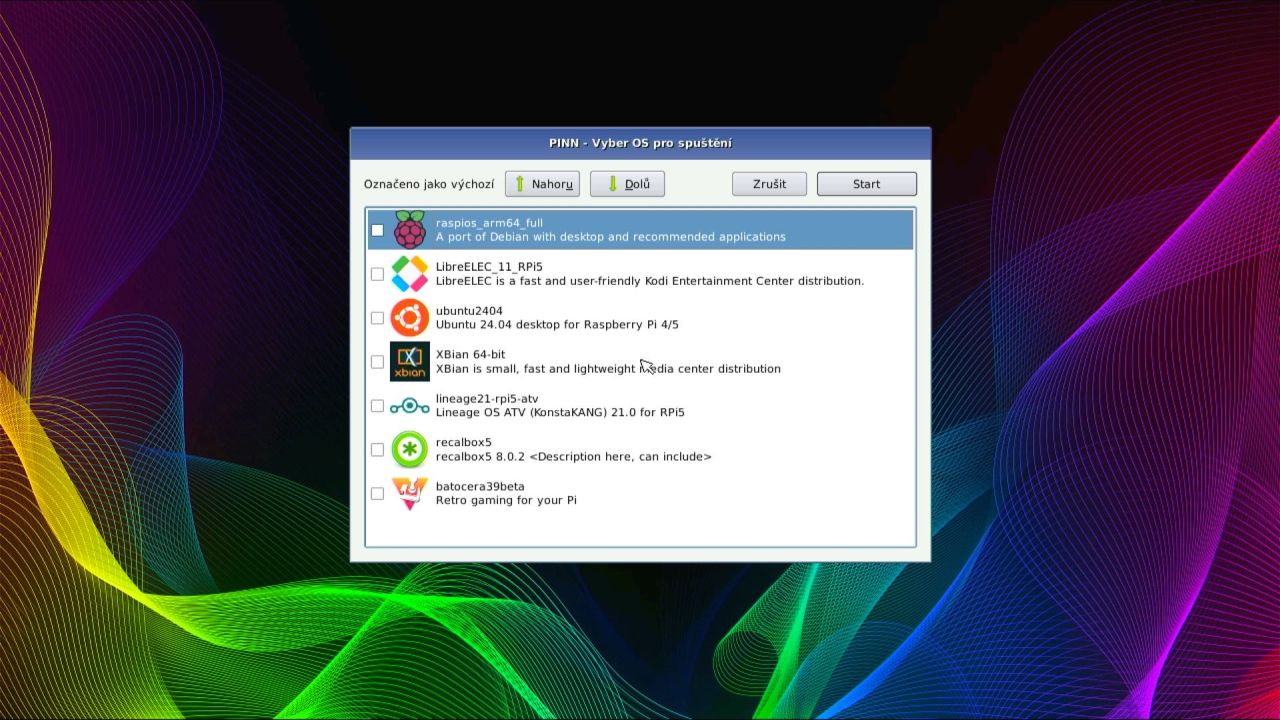Click 'recalbox5 8.0.2' description line
The image size is (1280, 720).
coord(573,457)
